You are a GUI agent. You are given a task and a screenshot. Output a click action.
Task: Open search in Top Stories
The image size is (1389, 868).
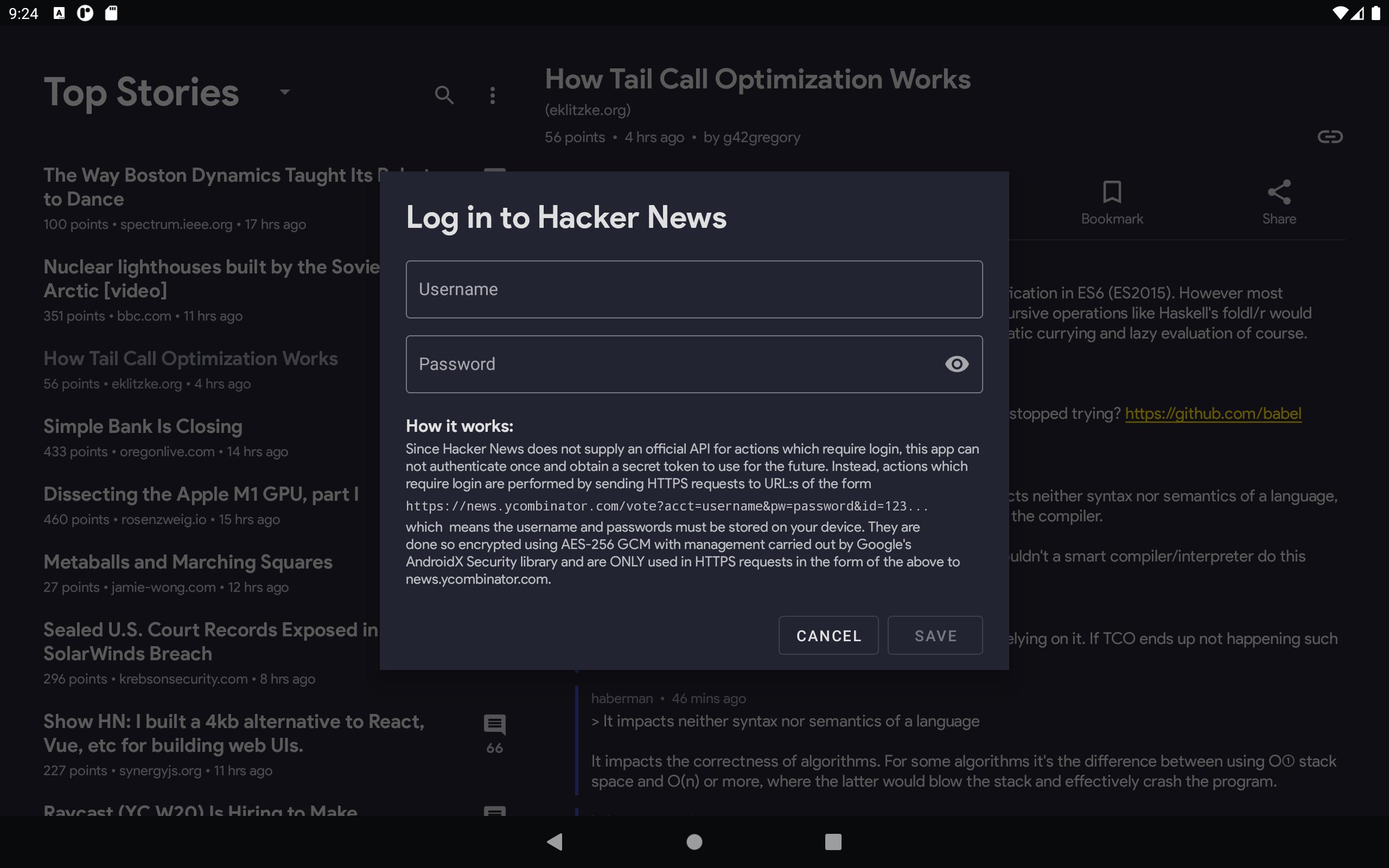click(x=444, y=95)
